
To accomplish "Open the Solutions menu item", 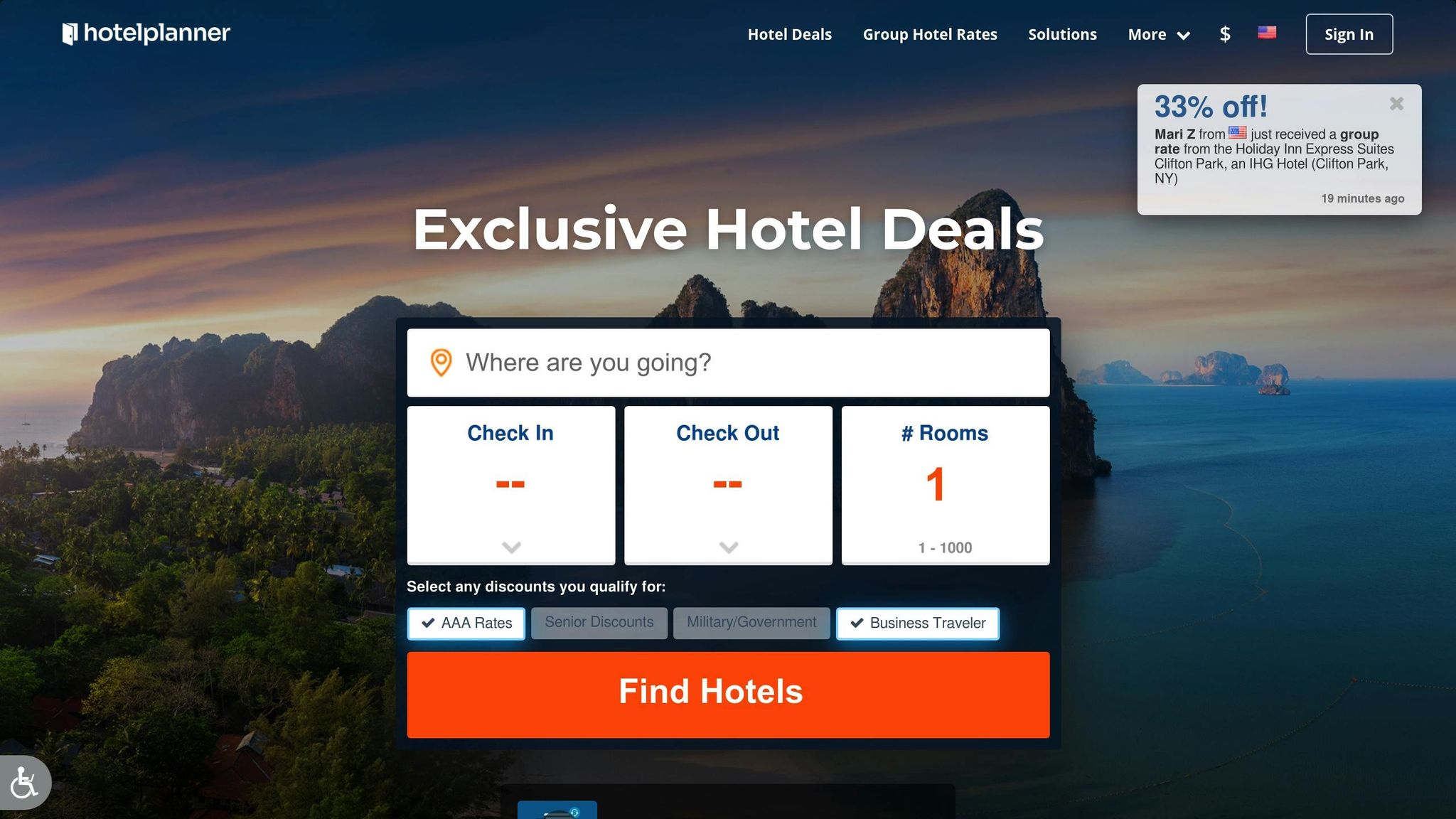I will [x=1062, y=34].
